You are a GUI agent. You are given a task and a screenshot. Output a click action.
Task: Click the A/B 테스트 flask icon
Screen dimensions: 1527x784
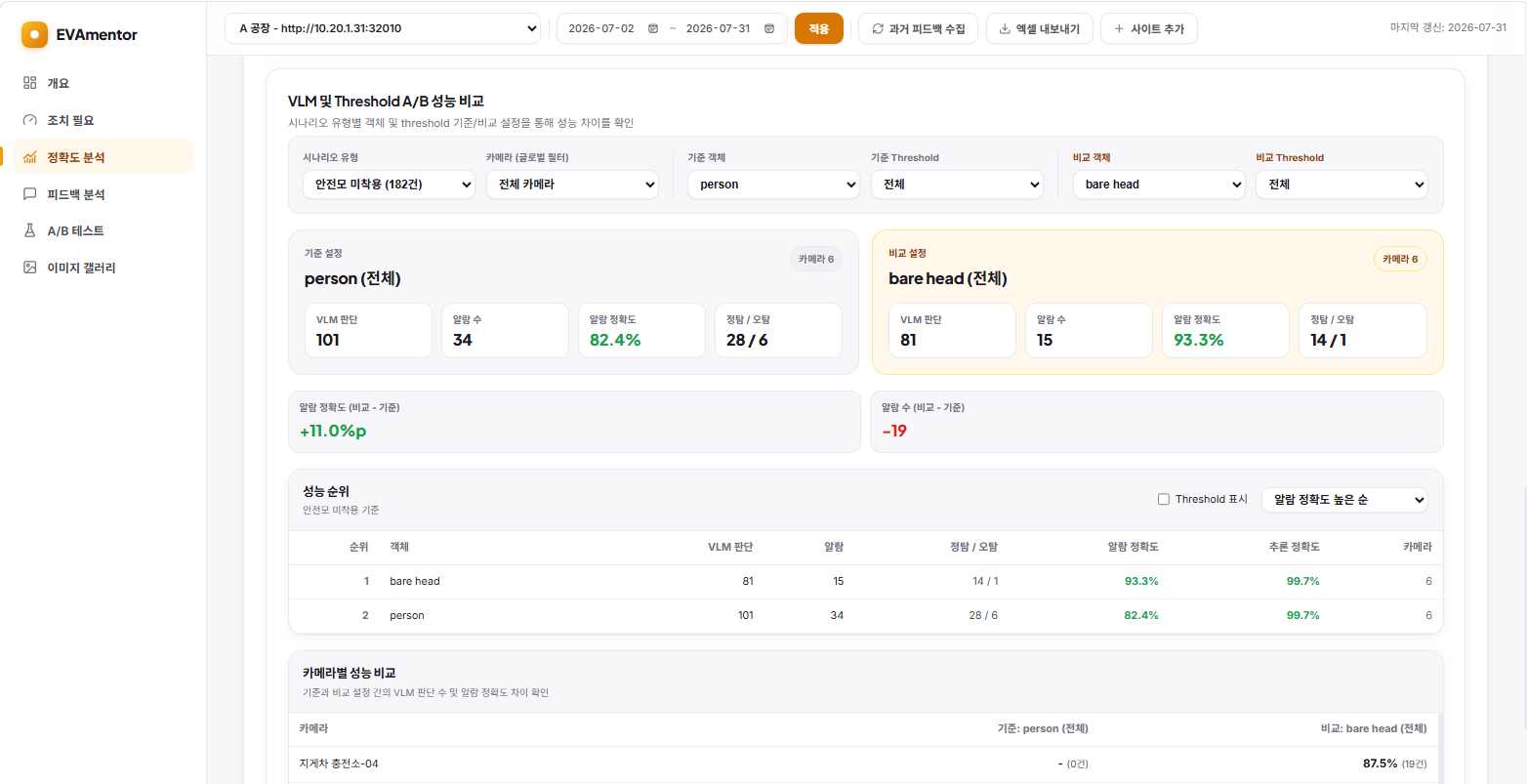click(29, 230)
